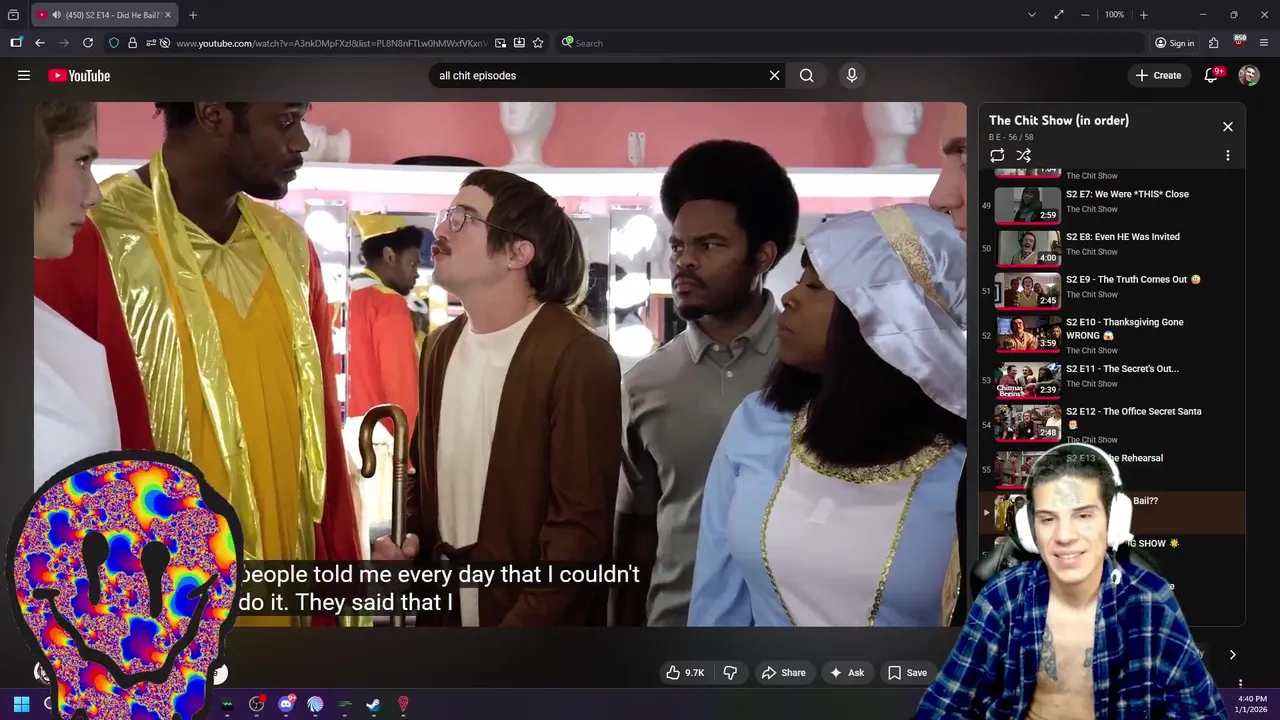The image size is (1280, 720).
Task: Like the video with thumbs up
Action: pos(686,673)
